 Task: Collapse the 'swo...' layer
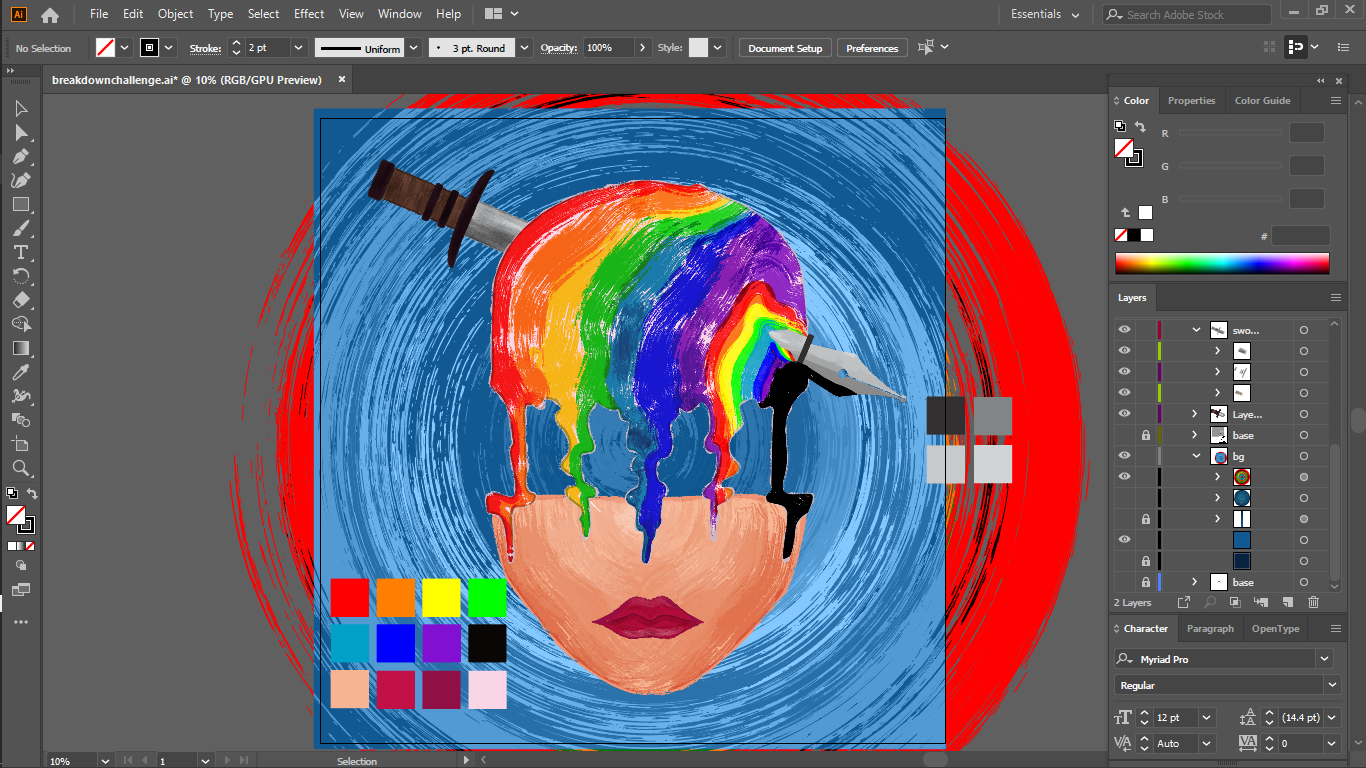1196,330
